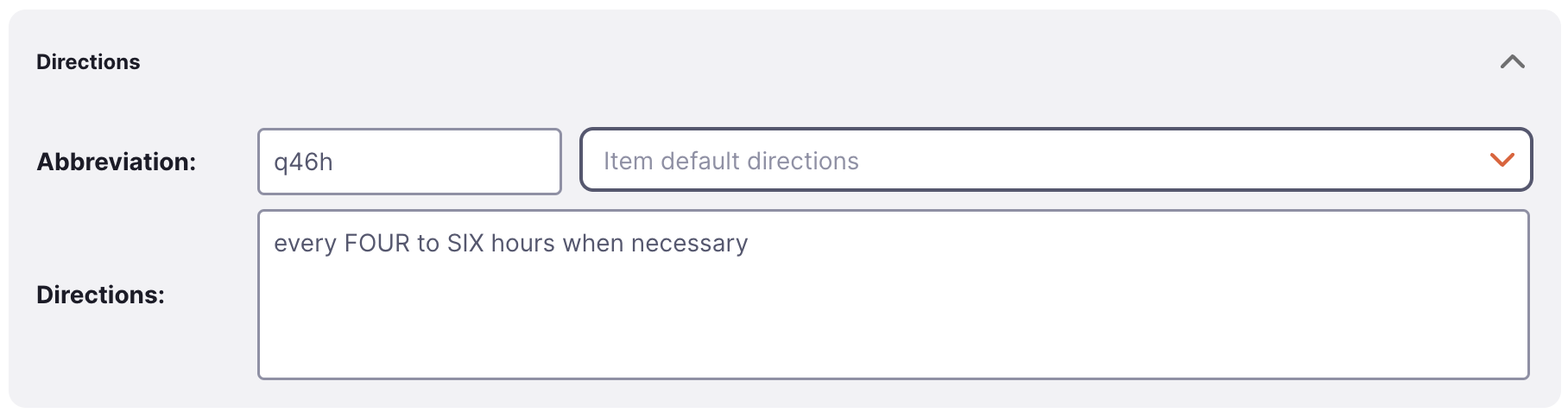Click the "Directions:" field label
This screenshot has width=1568, height=413.
tap(100, 295)
